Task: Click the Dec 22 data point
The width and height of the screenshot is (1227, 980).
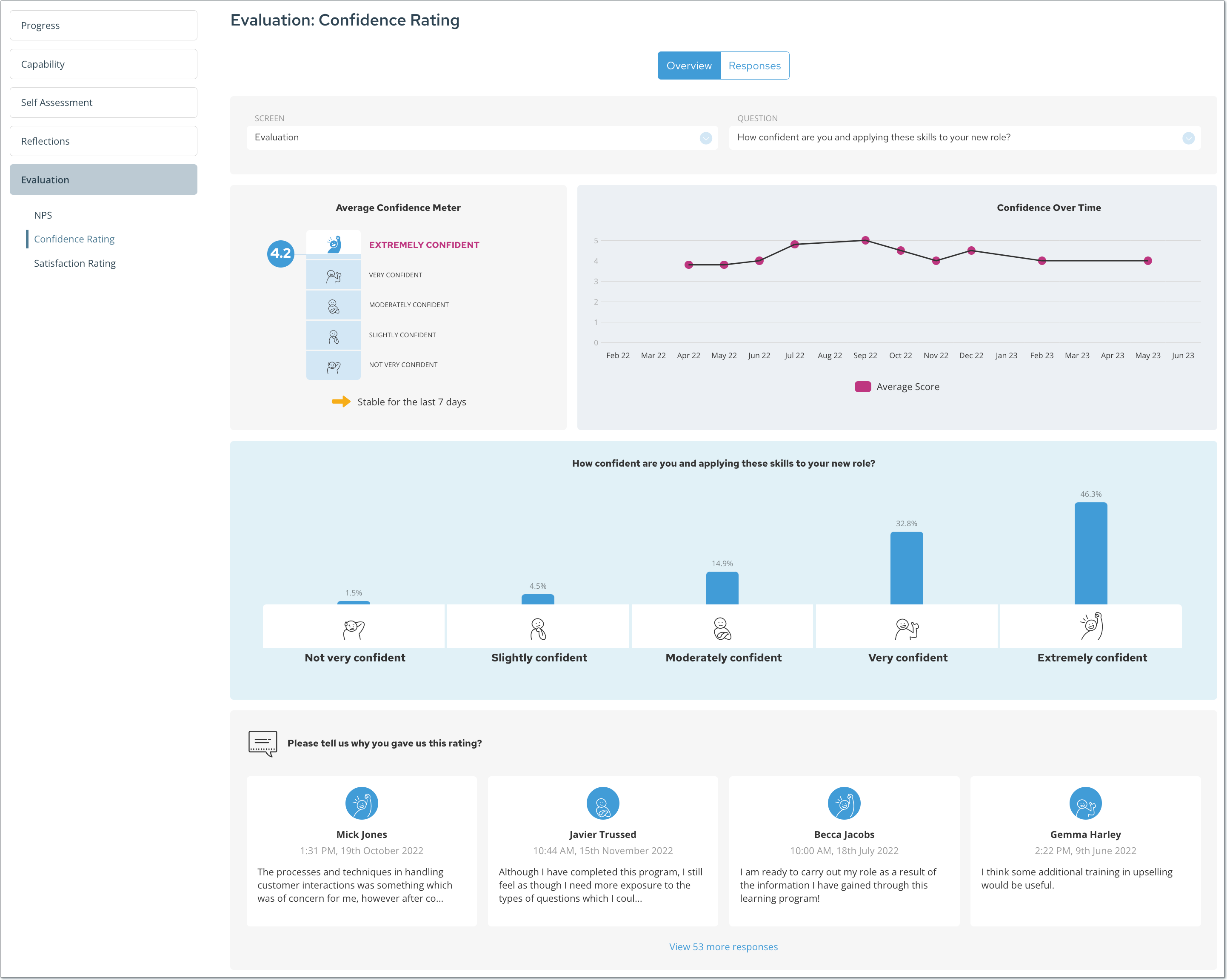Action: tap(971, 251)
